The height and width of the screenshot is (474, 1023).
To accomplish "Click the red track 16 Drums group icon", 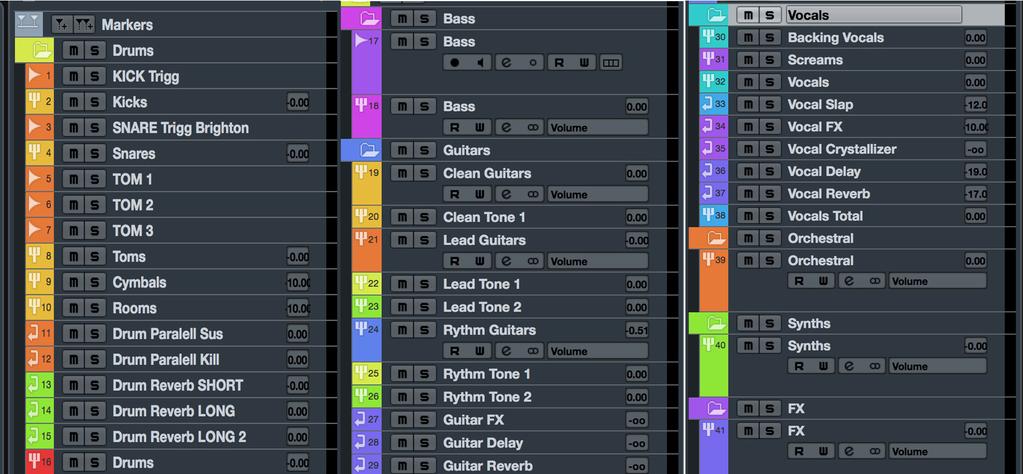I will 34,462.
